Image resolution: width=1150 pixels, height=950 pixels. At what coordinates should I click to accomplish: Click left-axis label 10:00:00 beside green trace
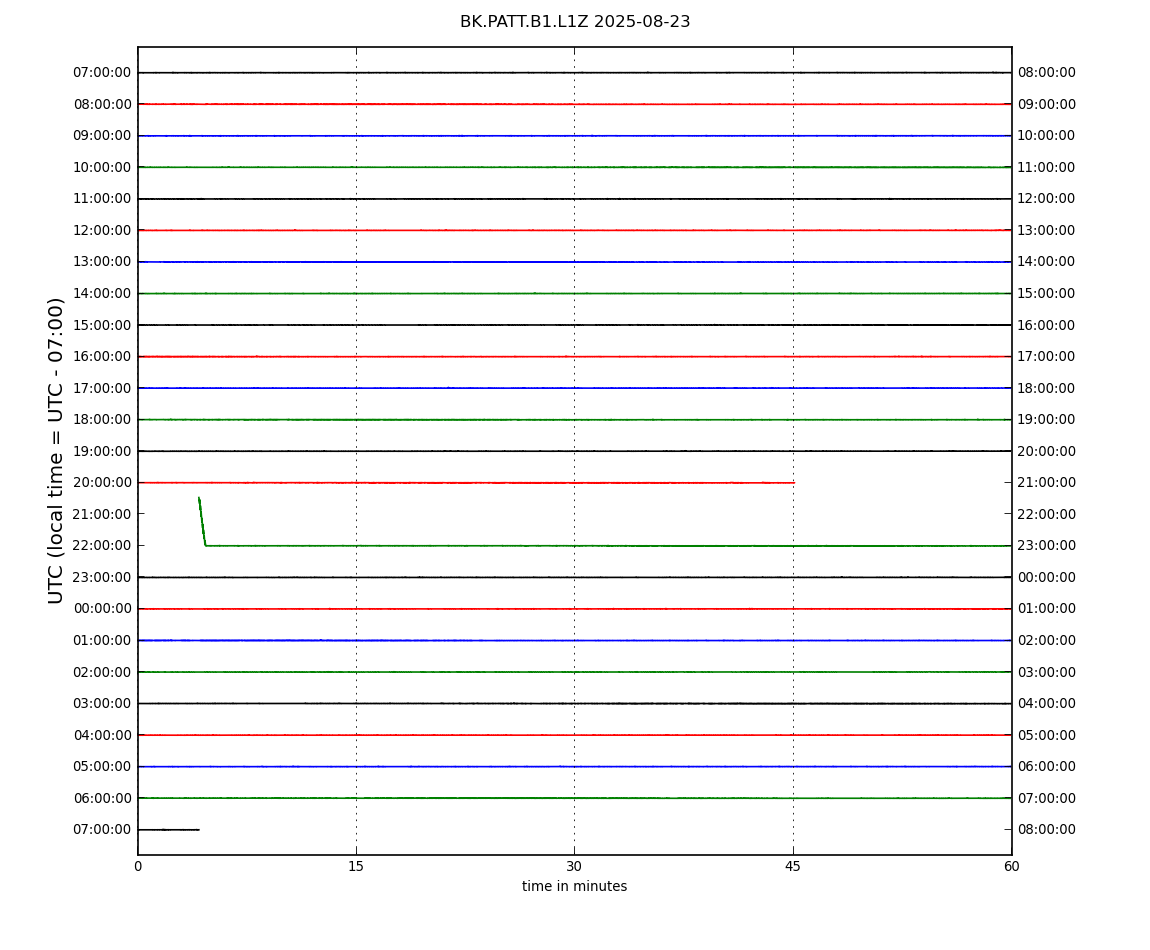pyautogui.click(x=102, y=167)
